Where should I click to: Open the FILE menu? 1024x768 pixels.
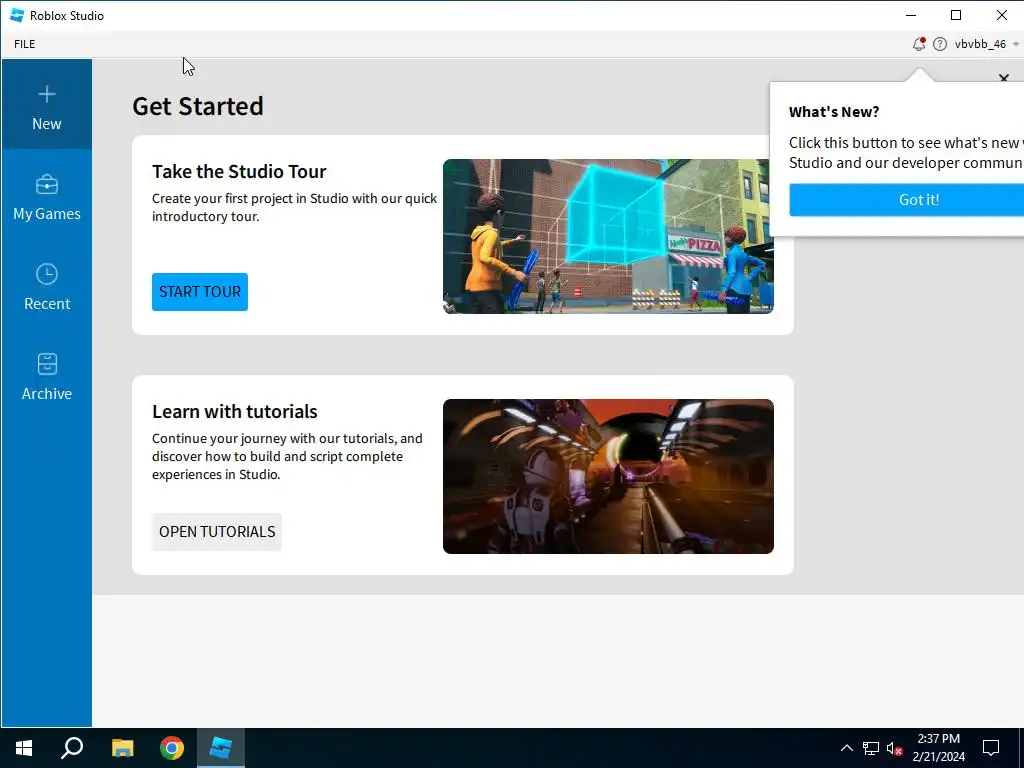coord(25,44)
